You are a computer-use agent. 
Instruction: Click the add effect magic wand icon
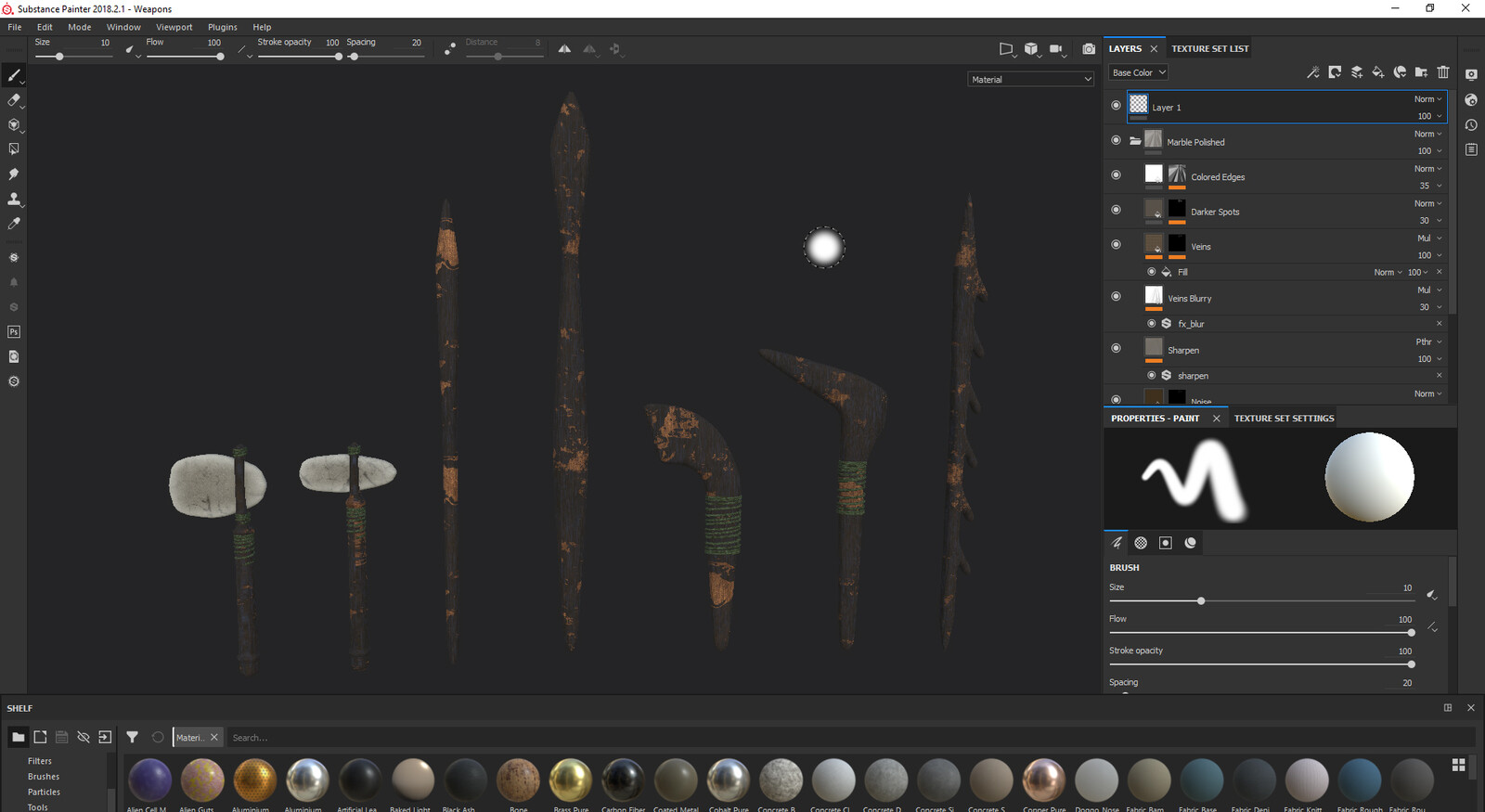(x=1312, y=72)
